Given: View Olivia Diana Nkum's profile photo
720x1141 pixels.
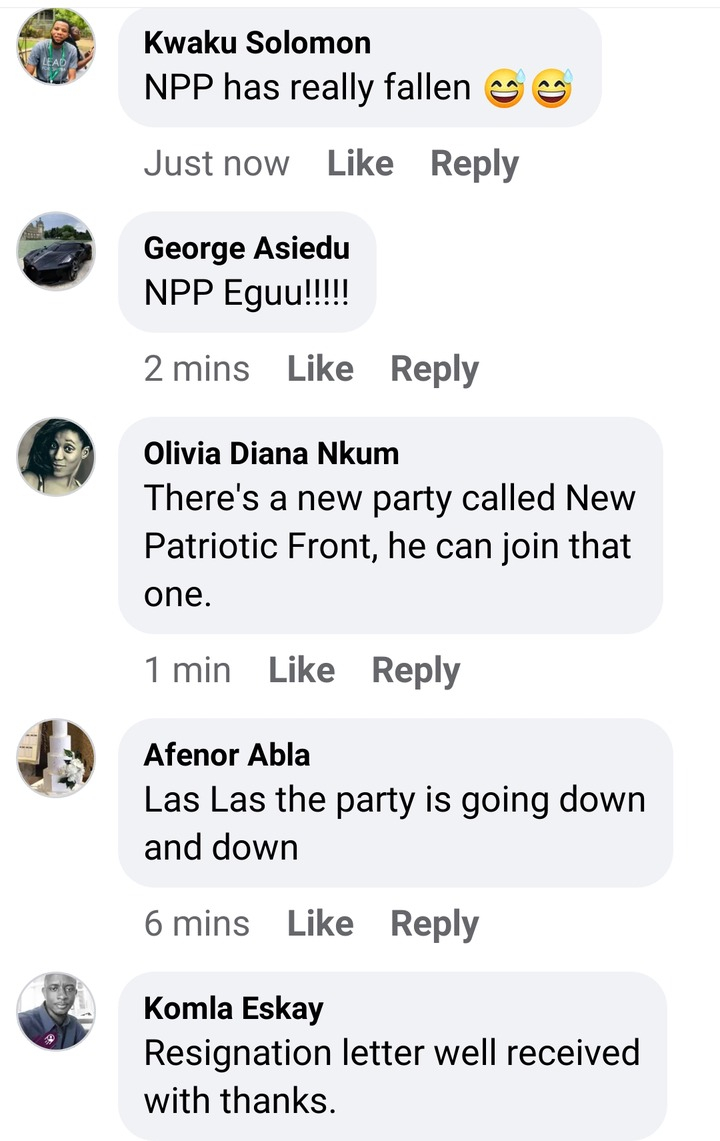Looking at the screenshot, I should click(56, 457).
